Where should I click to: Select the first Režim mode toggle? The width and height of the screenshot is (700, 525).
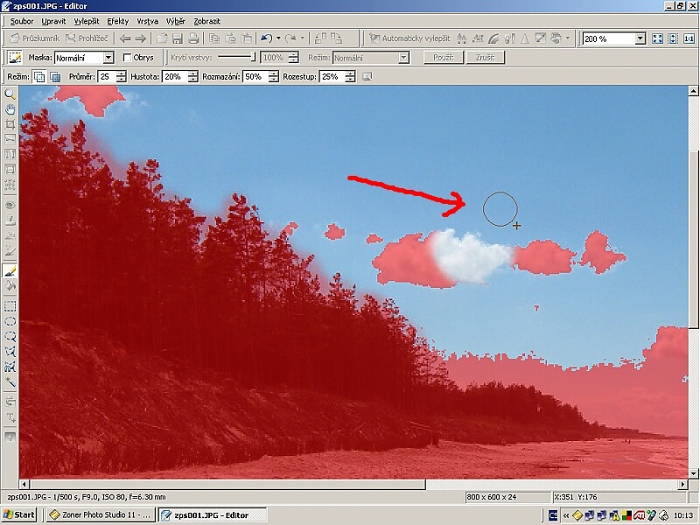40,76
